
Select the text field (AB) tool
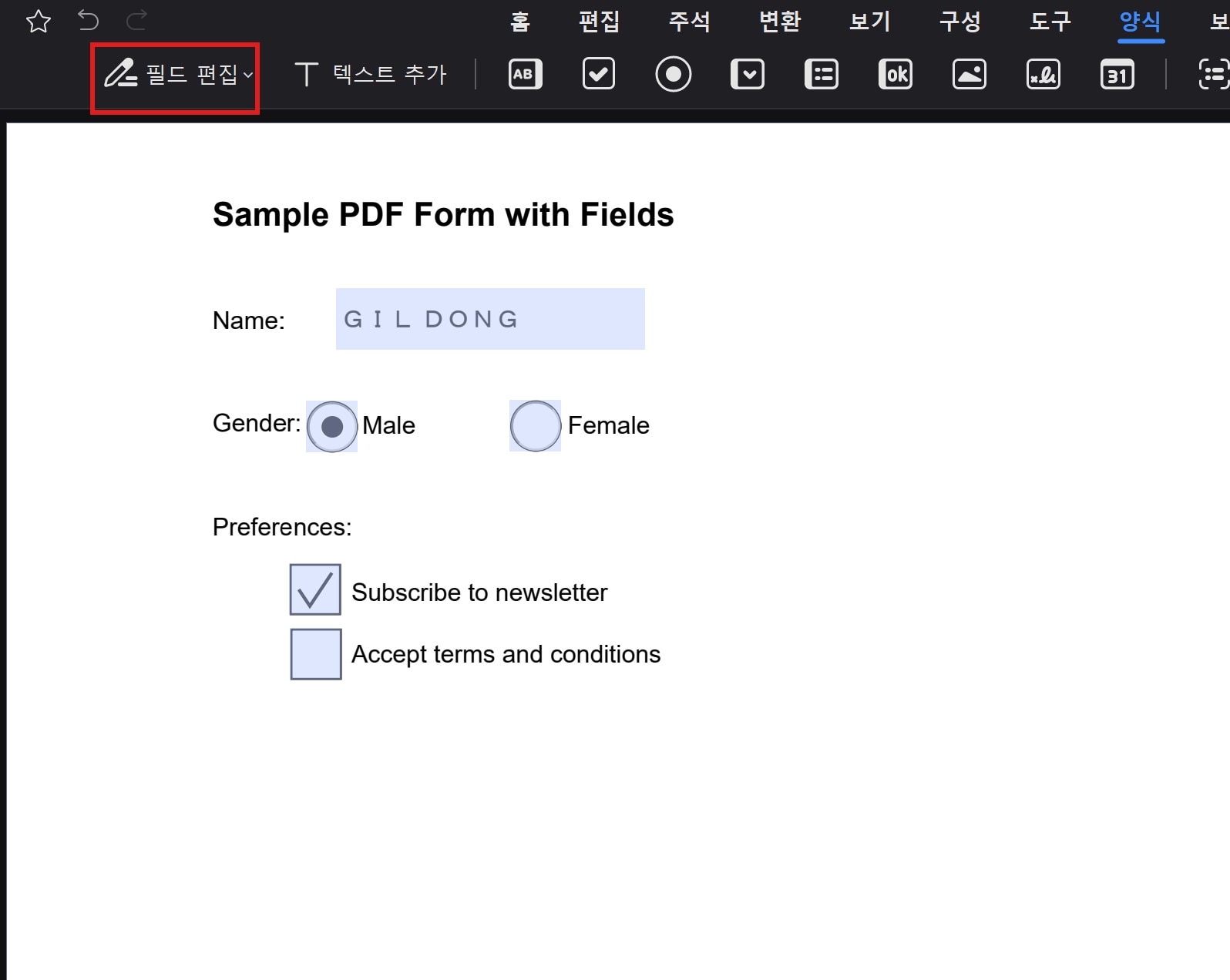526,74
